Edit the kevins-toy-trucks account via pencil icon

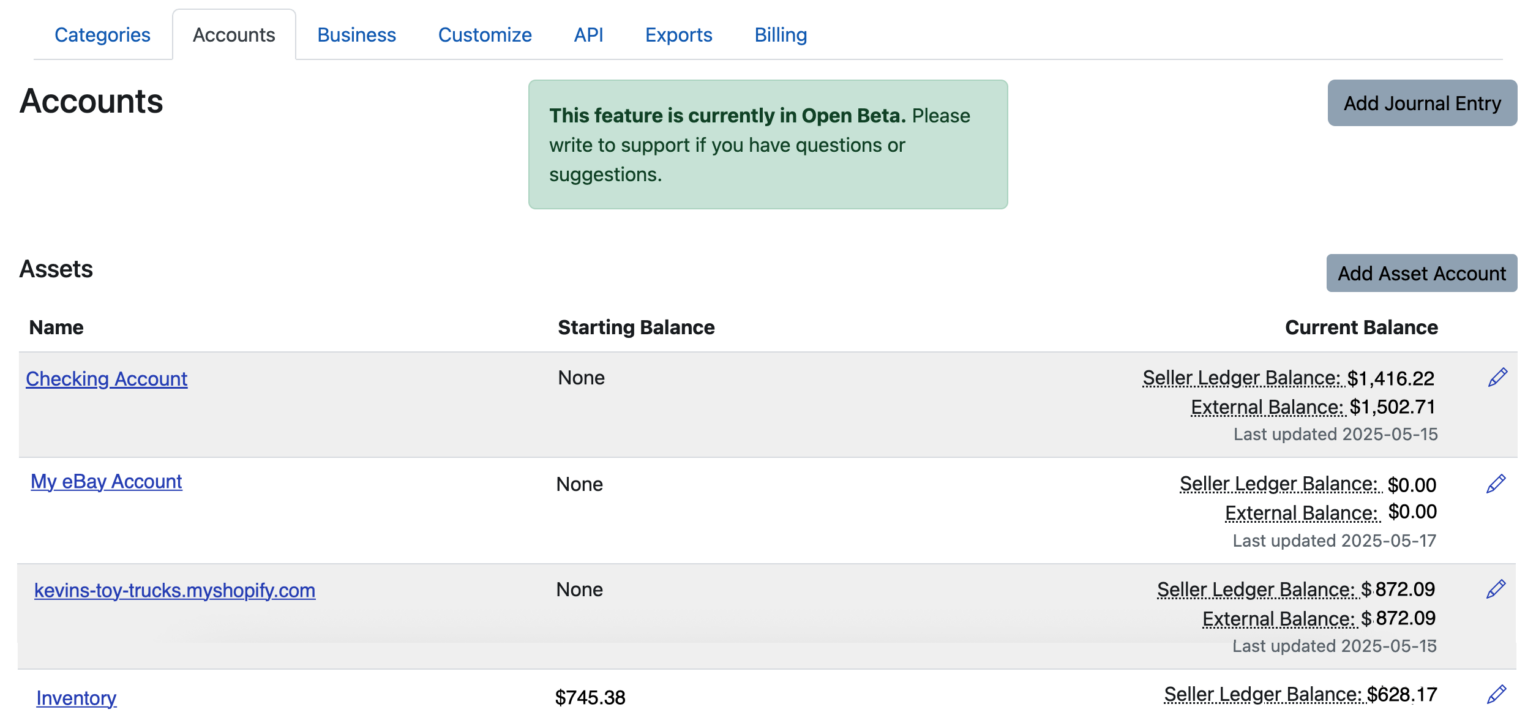pos(1497,589)
